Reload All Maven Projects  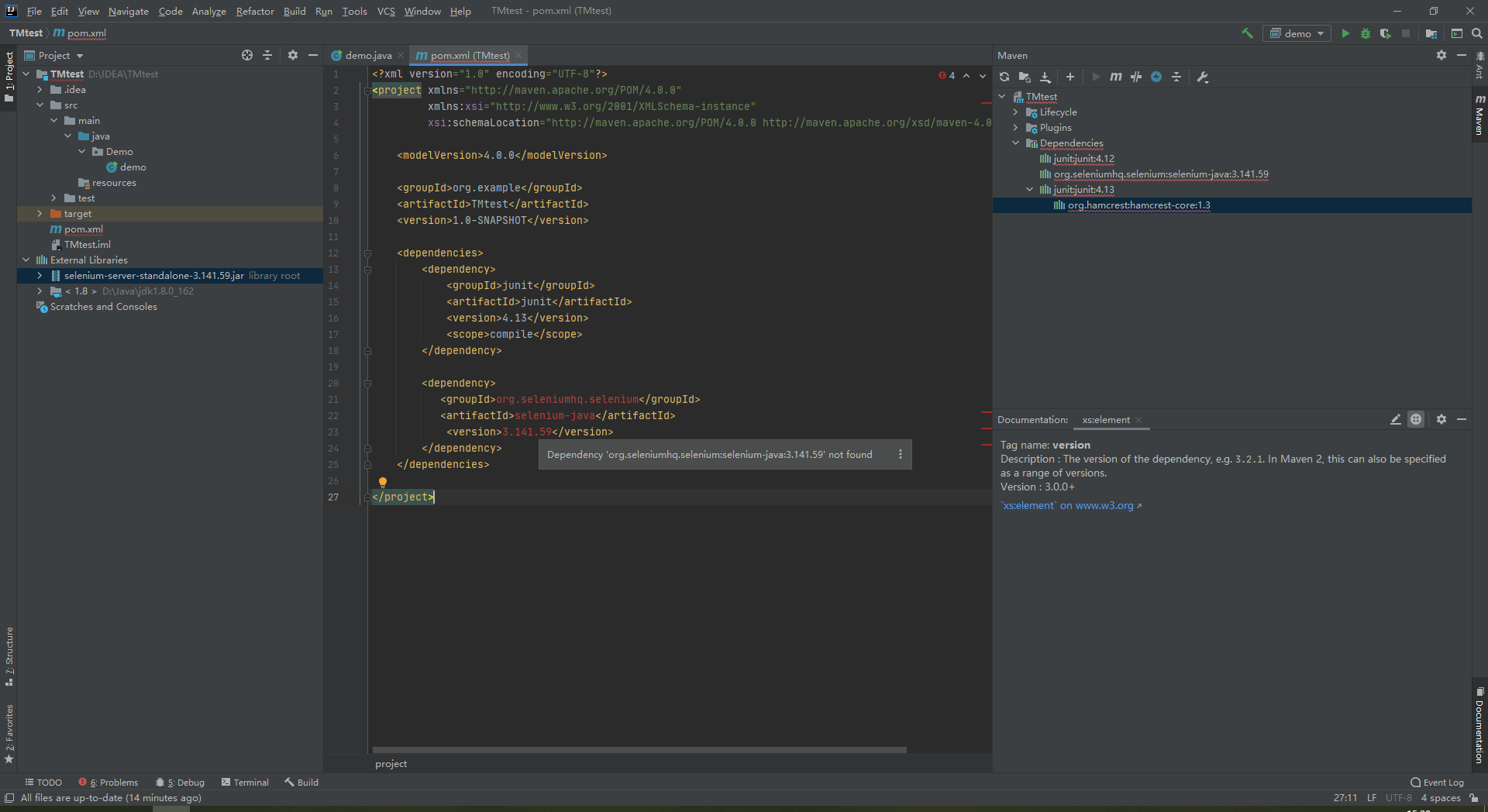1004,77
